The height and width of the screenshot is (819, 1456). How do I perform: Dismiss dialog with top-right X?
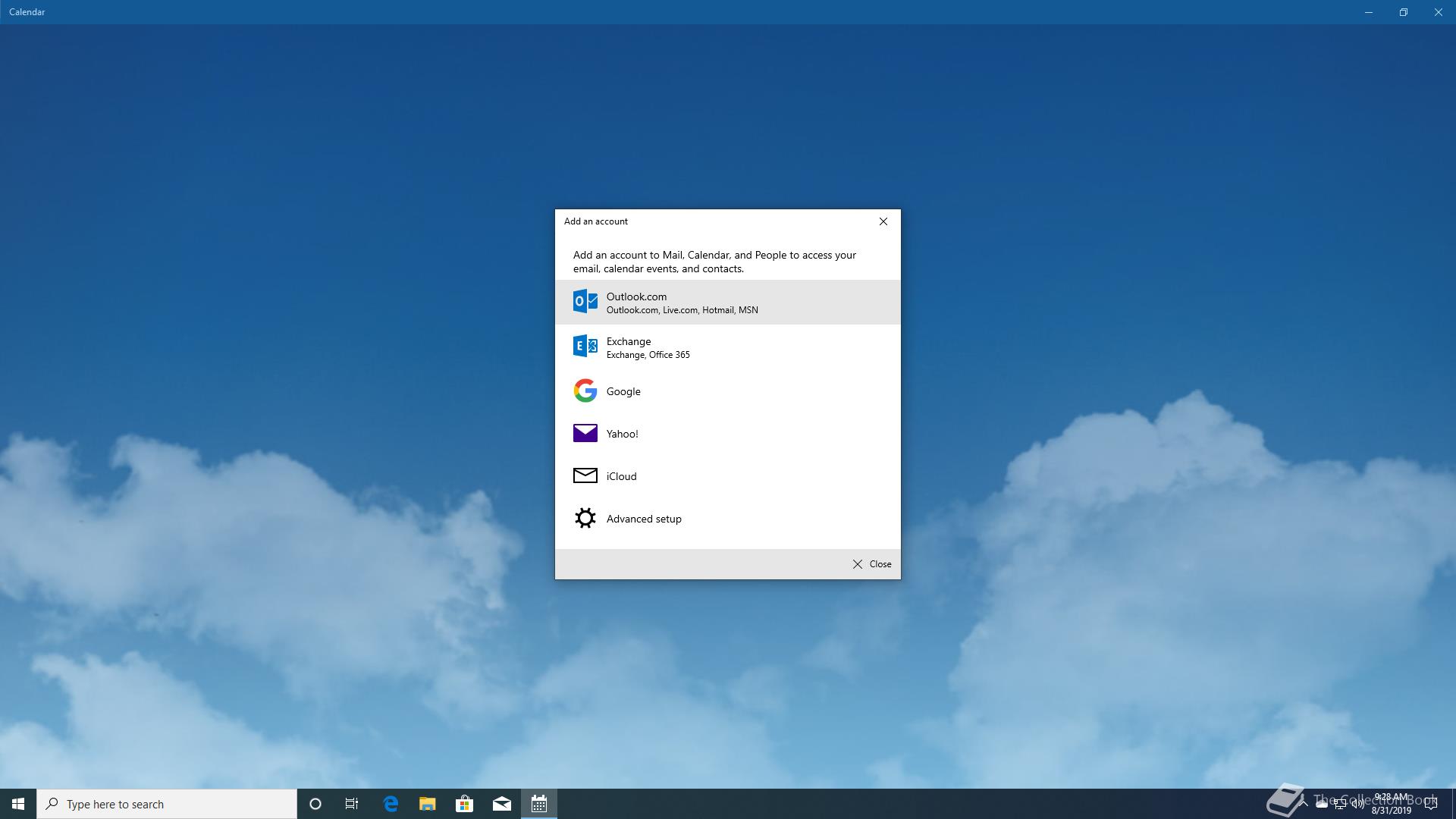[x=883, y=221]
